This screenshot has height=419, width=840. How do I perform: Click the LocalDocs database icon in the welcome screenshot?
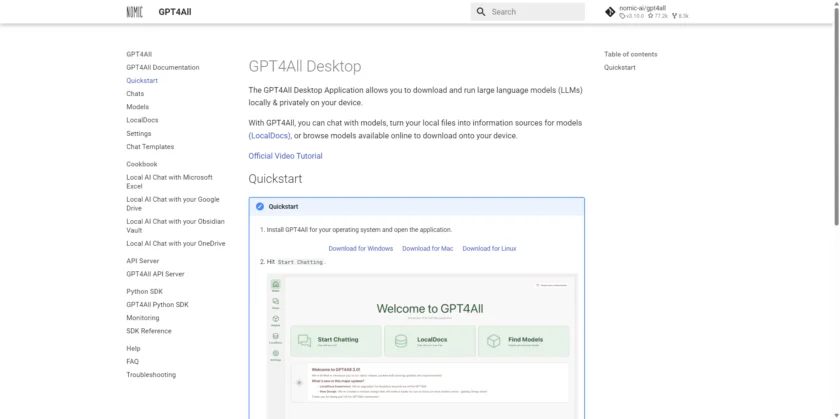tap(400, 341)
